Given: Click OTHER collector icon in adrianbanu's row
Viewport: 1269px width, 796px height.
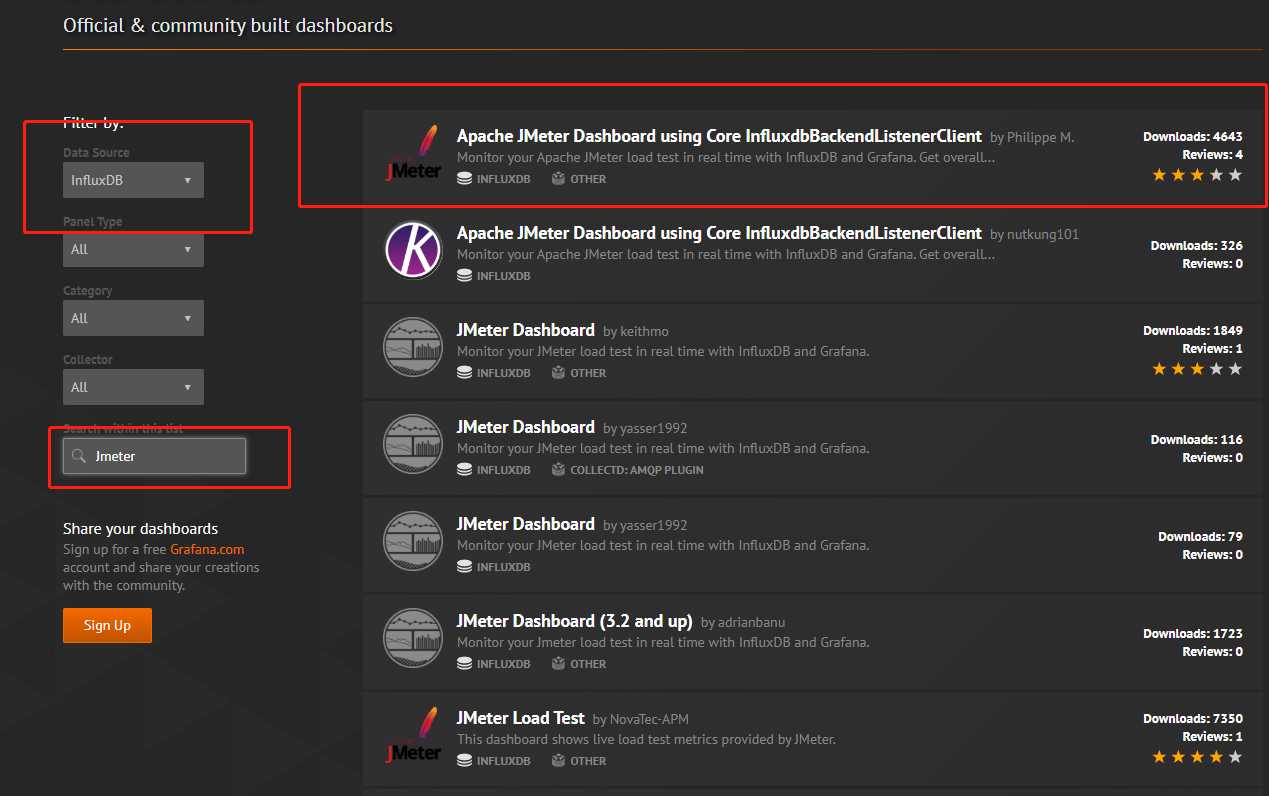Looking at the screenshot, I should click(558, 664).
